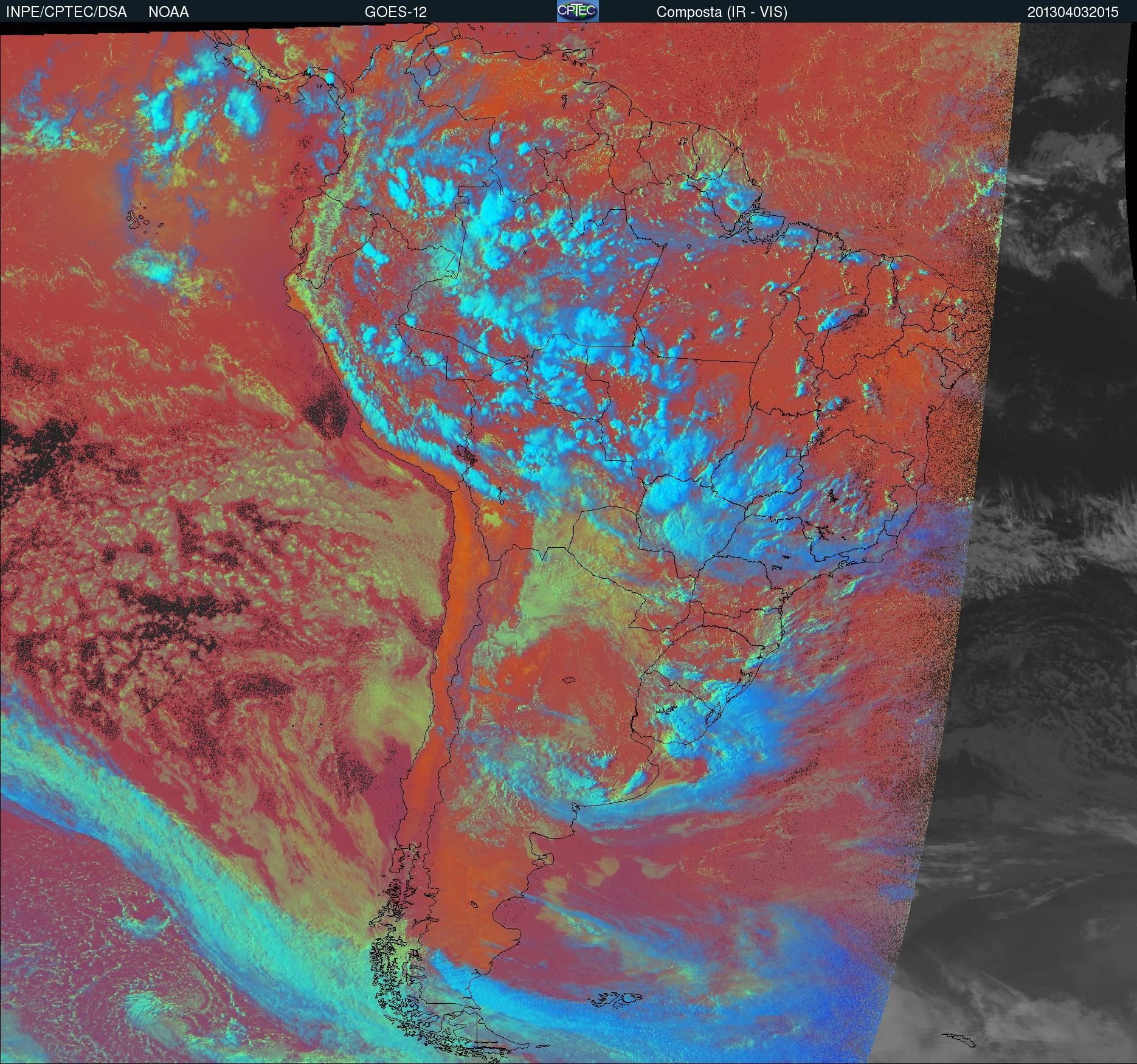Click the Mar Chiquita lake outline in Argentina
The height and width of the screenshot is (1064, 1137).
(x=569, y=680)
